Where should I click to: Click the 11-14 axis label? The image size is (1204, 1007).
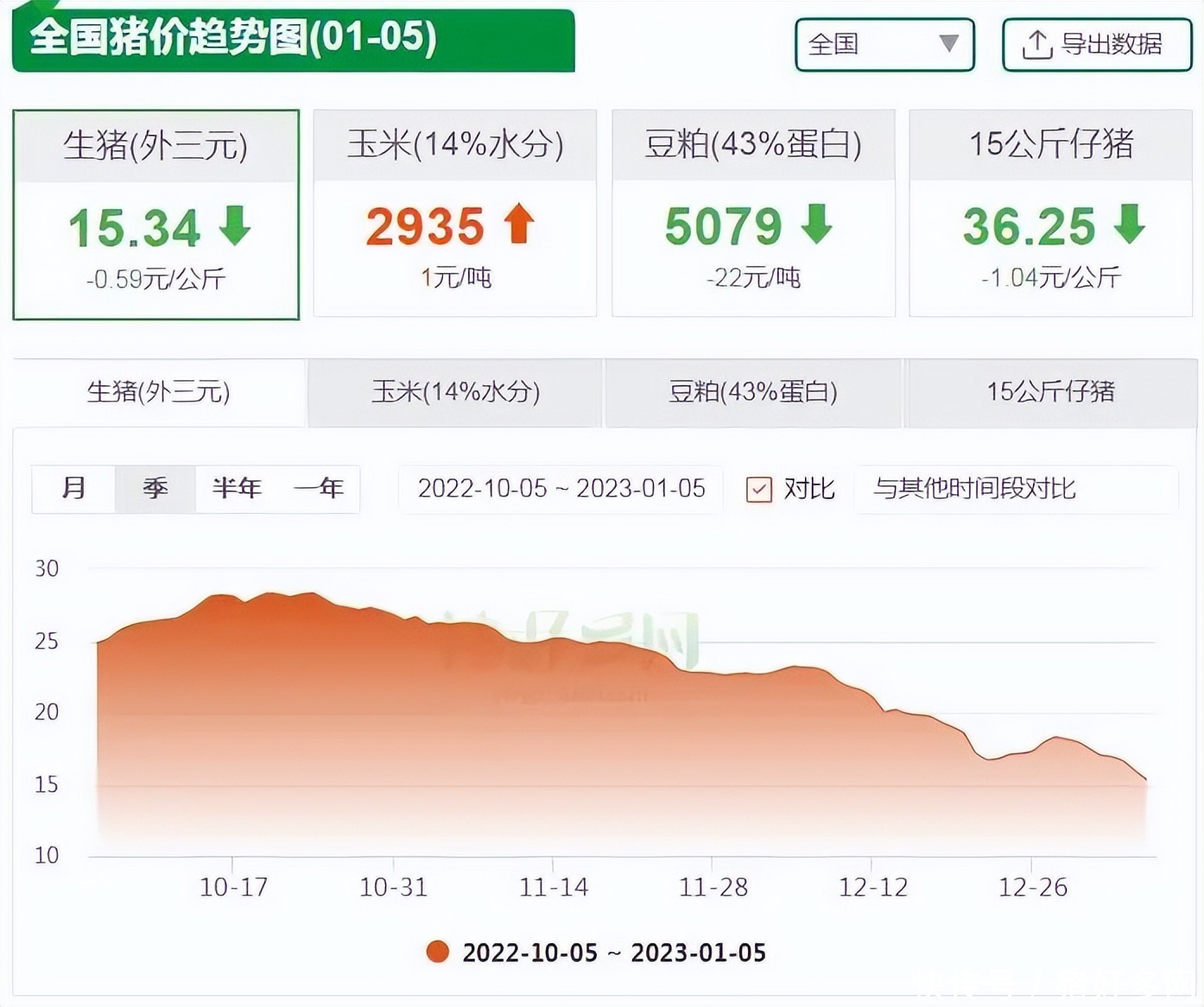pyautogui.click(x=554, y=887)
